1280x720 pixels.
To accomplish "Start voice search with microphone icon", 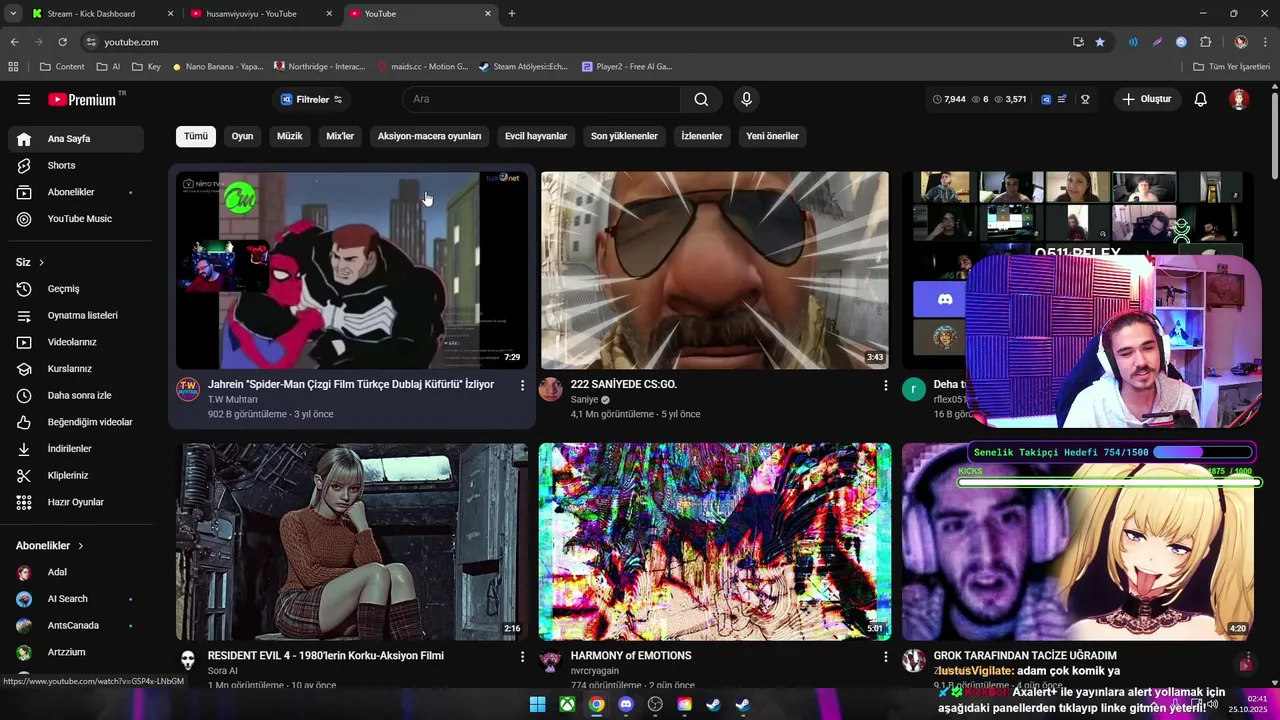I will (746, 99).
